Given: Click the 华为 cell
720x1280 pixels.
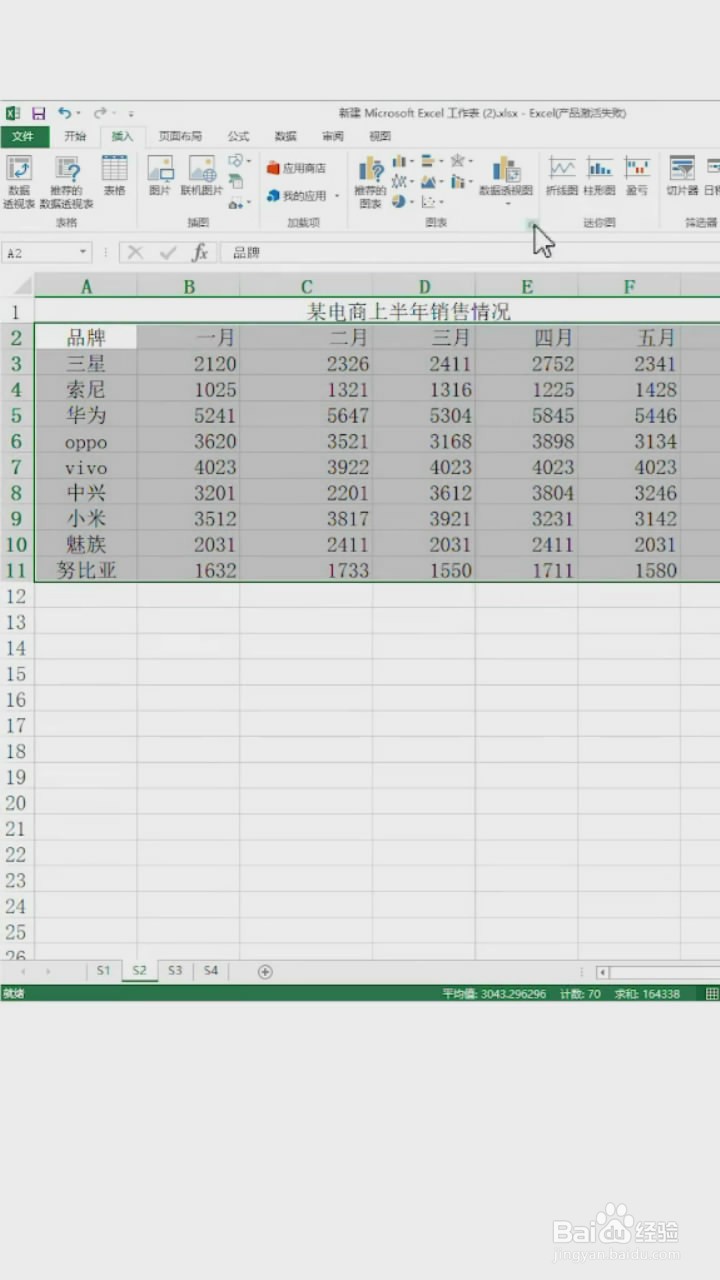Looking at the screenshot, I should (x=86, y=415).
